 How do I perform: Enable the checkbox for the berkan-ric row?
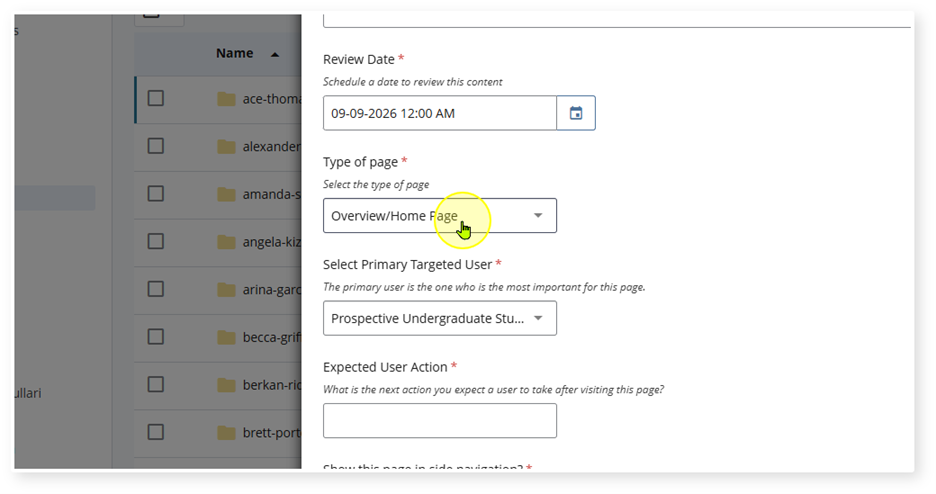(156, 384)
